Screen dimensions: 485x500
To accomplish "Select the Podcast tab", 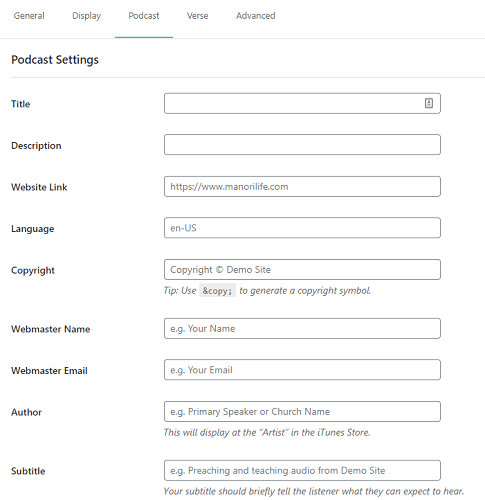I will (144, 16).
